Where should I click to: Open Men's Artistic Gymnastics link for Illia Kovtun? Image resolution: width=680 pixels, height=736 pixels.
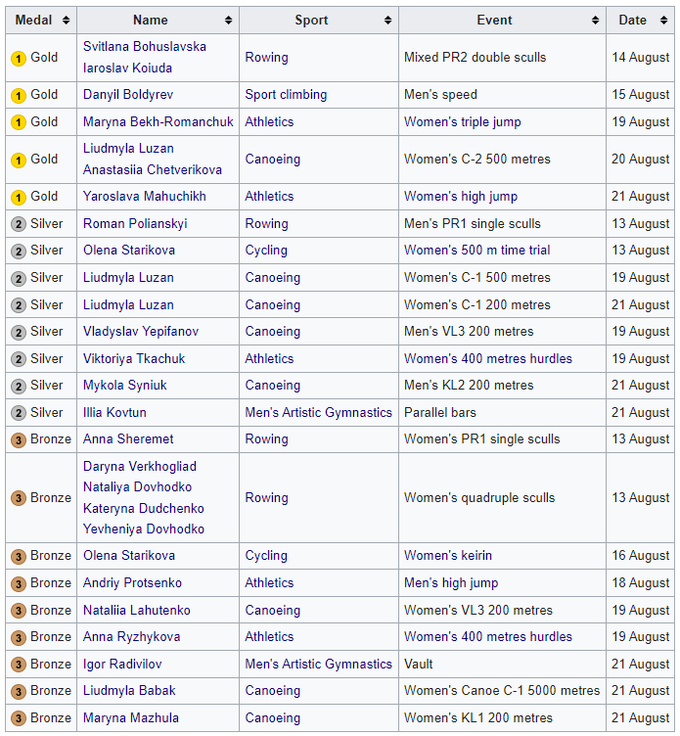pos(318,412)
